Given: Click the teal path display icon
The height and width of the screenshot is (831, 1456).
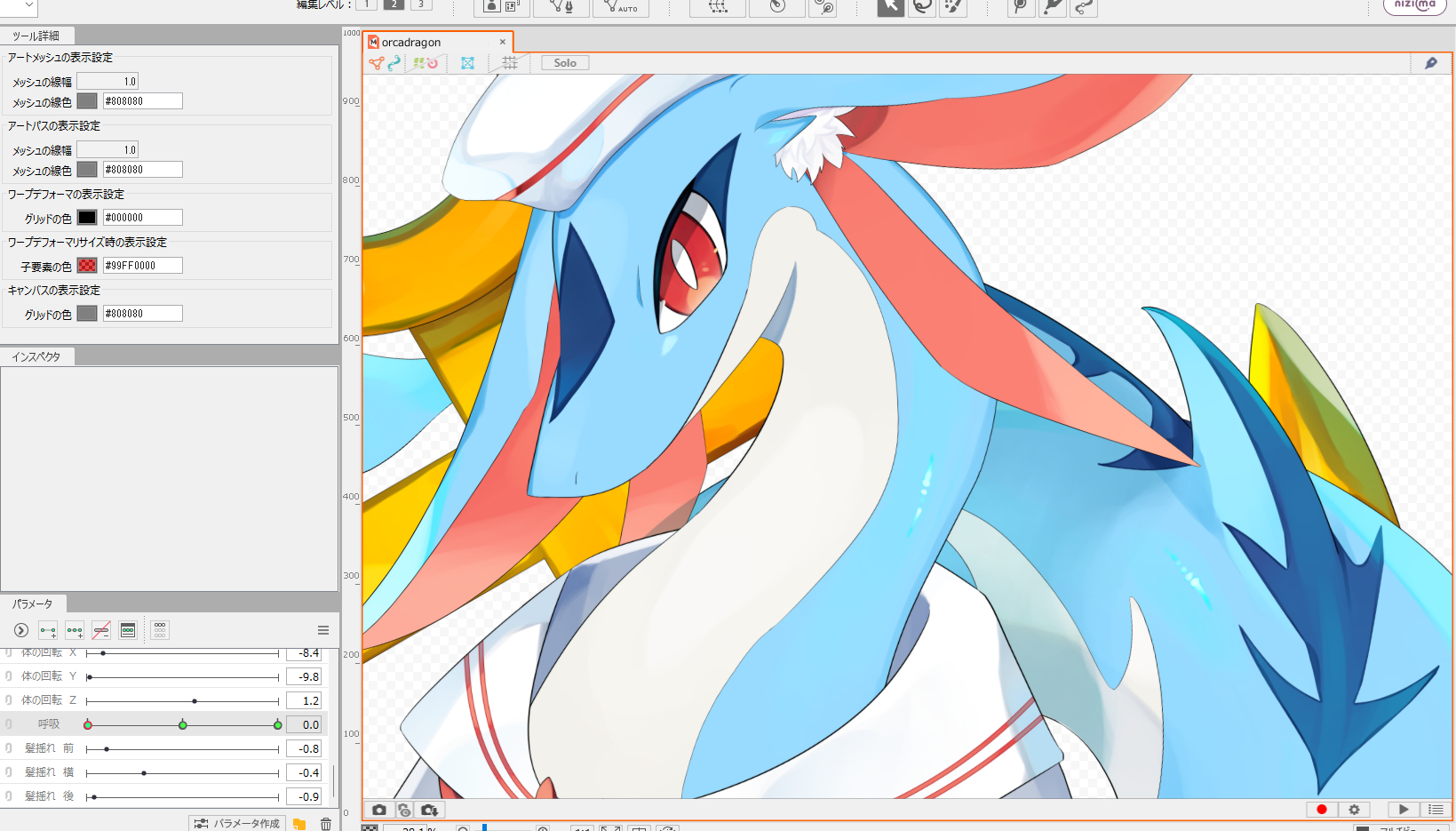Looking at the screenshot, I should pyautogui.click(x=394, y=63).
